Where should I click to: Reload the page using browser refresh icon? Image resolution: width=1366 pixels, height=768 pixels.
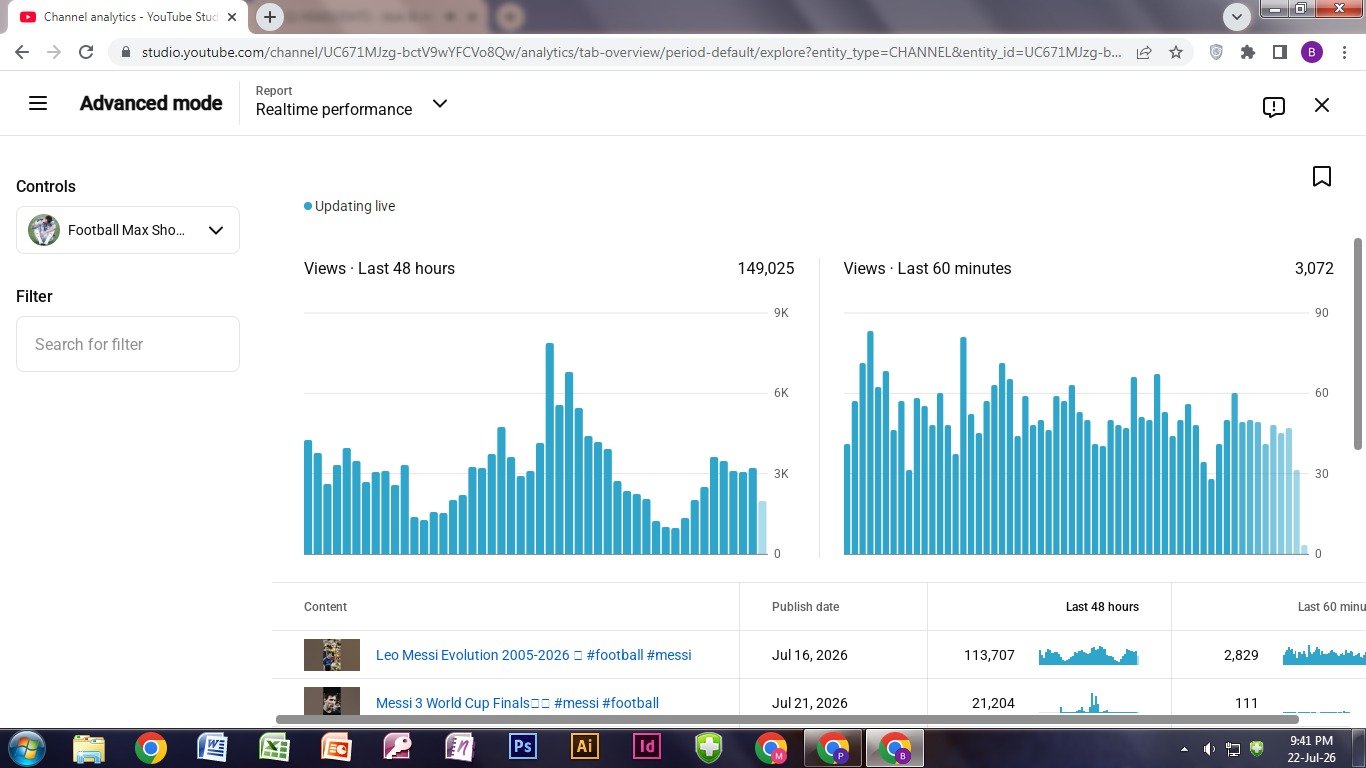(86, 52)
